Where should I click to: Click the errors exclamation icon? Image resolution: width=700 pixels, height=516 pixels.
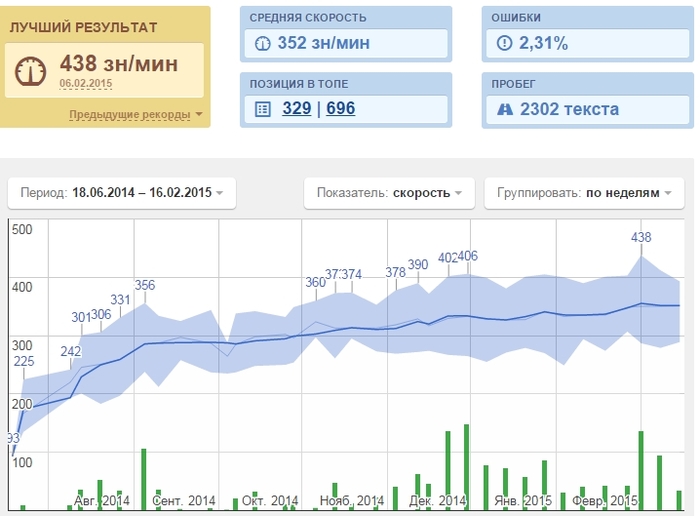pyautogui.click(x=504, y=43)
